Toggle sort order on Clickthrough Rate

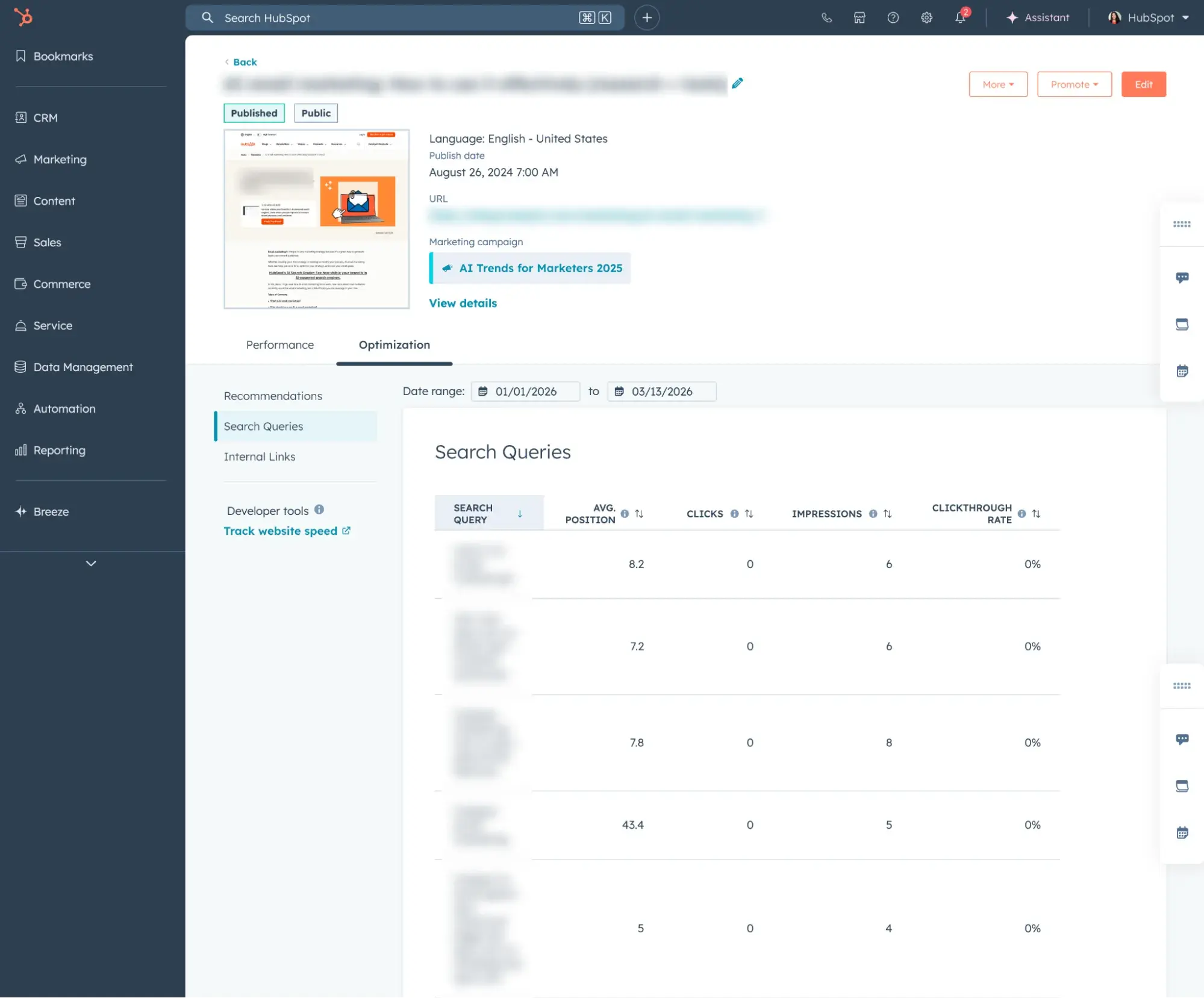tap(1036, 514)
